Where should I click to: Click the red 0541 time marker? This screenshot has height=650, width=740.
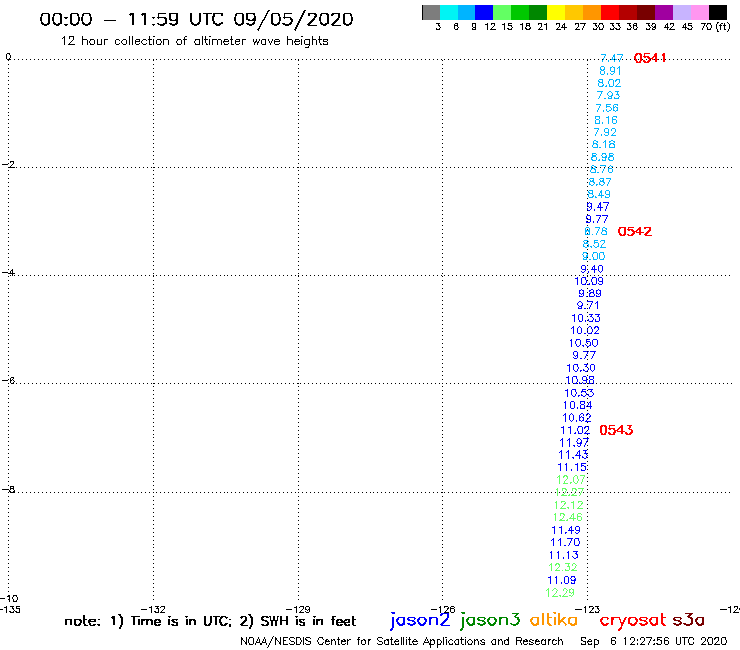(650, 58)
